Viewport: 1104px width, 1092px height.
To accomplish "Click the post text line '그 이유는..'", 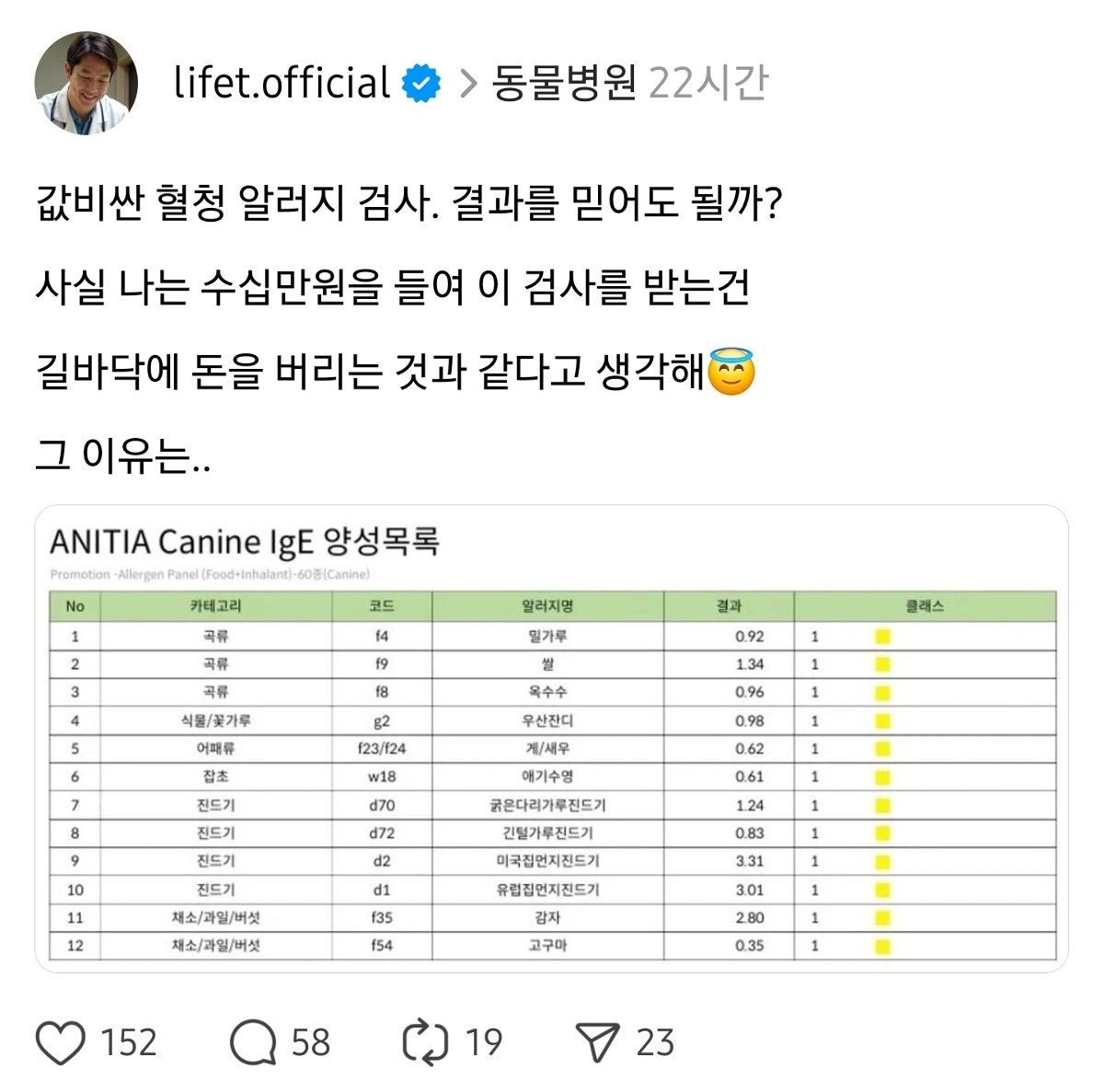I will [x=123, y=456].
